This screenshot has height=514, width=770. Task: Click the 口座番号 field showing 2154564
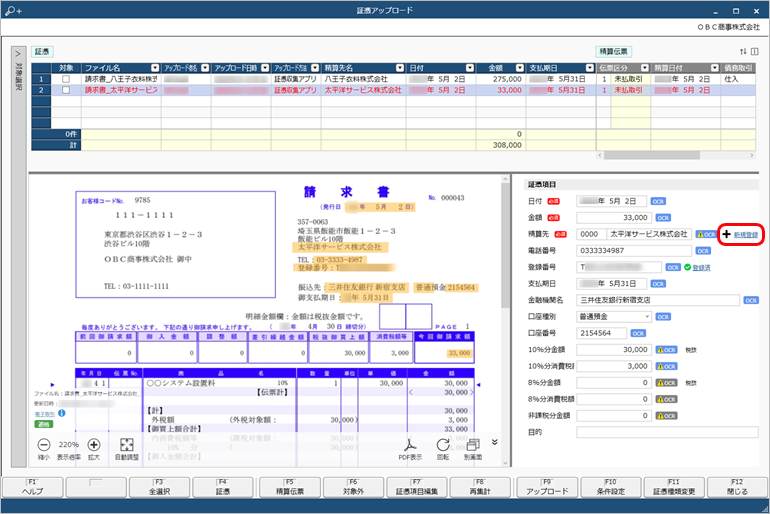(602, 333)
